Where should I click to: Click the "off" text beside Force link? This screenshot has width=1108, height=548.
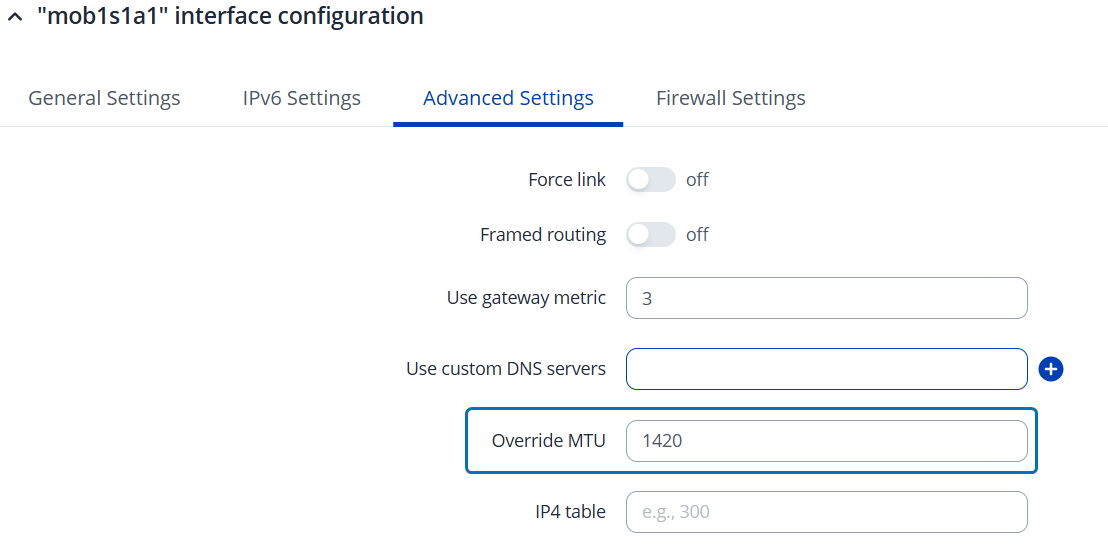pyautogui.click(x=697, y=180)
